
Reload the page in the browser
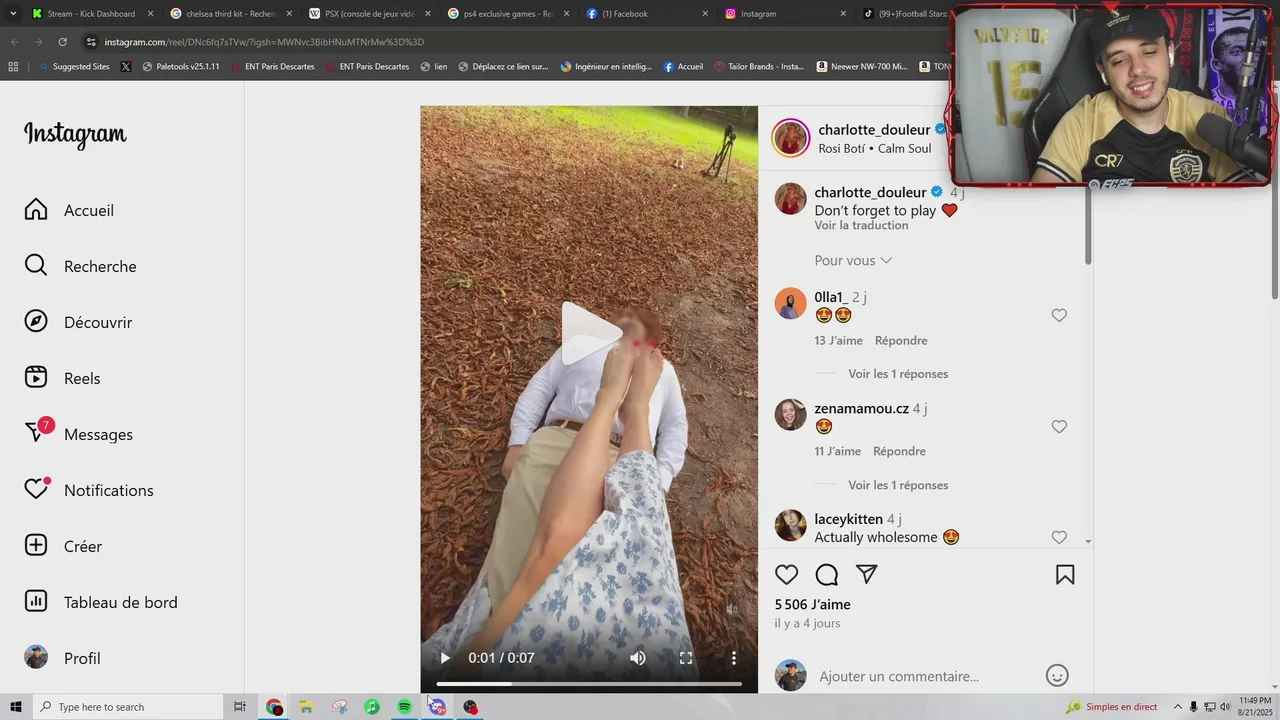click(62, 42)
